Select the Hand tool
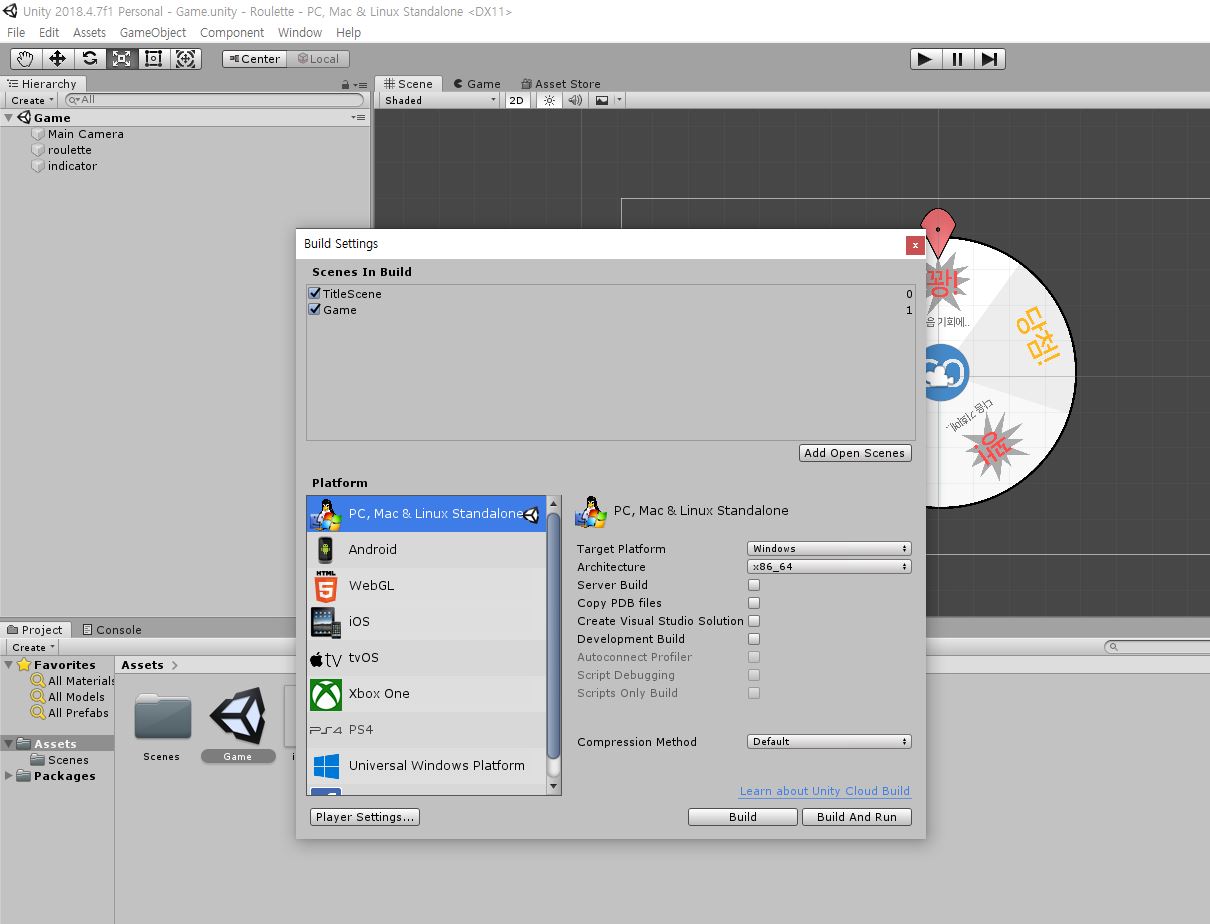 26,59
